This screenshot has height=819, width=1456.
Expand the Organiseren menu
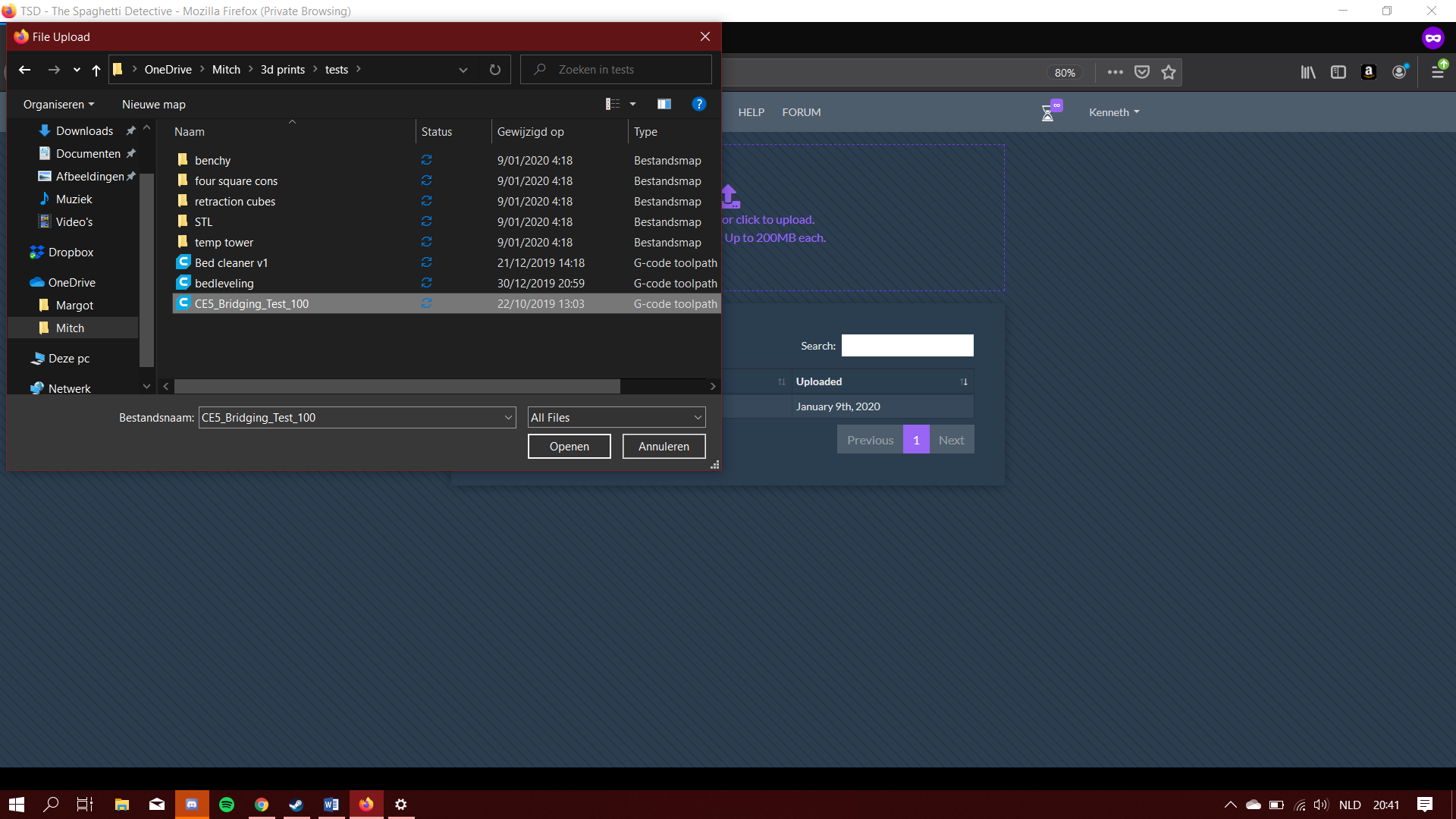click(x=58, y=105)
